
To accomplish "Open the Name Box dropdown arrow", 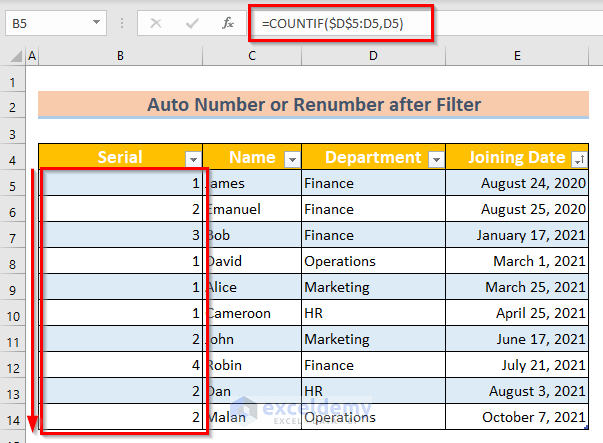I will [x=96, y=22].
